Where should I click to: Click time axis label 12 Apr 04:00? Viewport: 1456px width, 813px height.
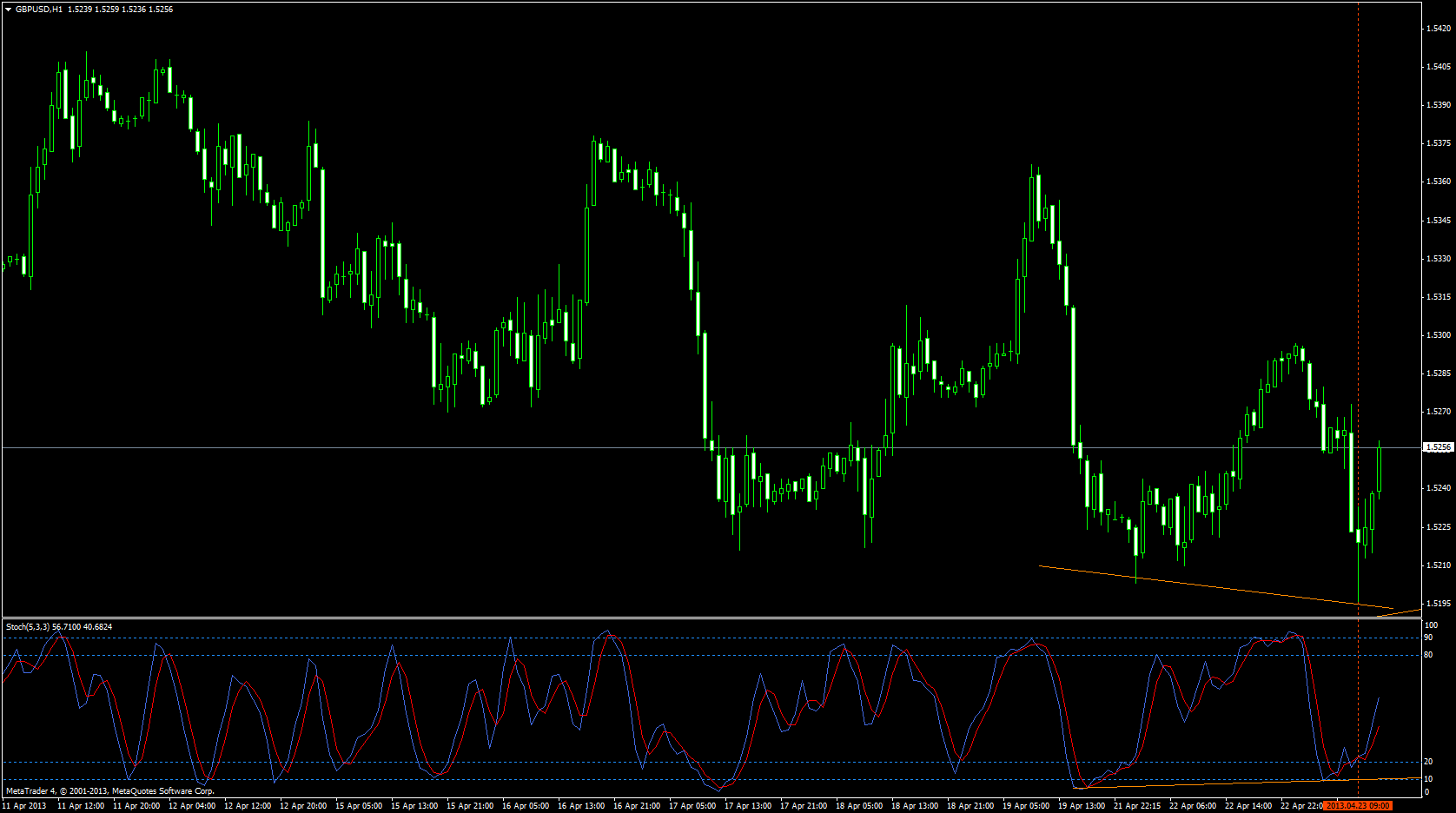(192, 806)
